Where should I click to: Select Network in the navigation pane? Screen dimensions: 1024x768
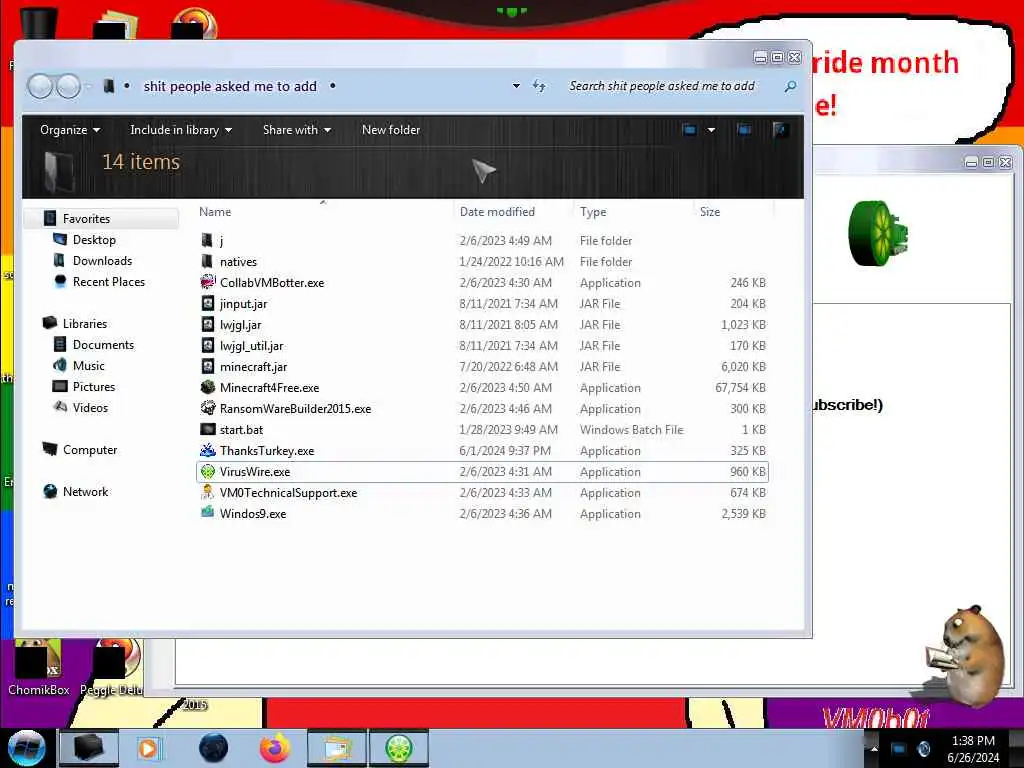(x=86, y=492)
